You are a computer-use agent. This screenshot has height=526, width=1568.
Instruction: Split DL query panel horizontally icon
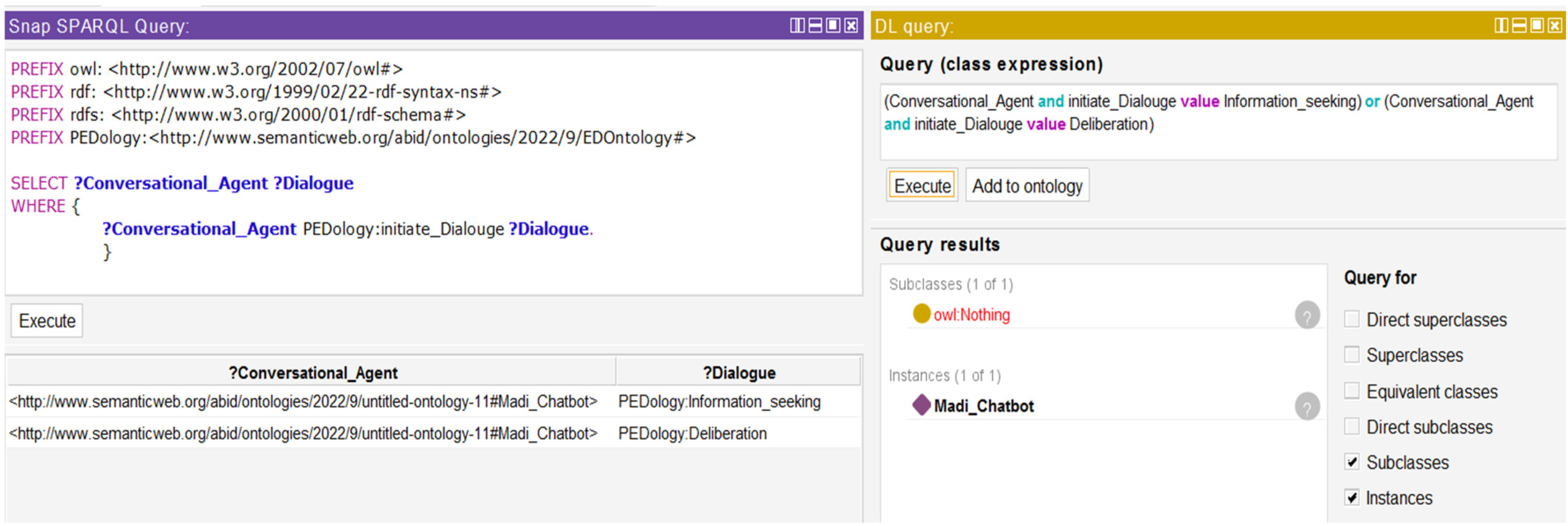point(1519,25)
